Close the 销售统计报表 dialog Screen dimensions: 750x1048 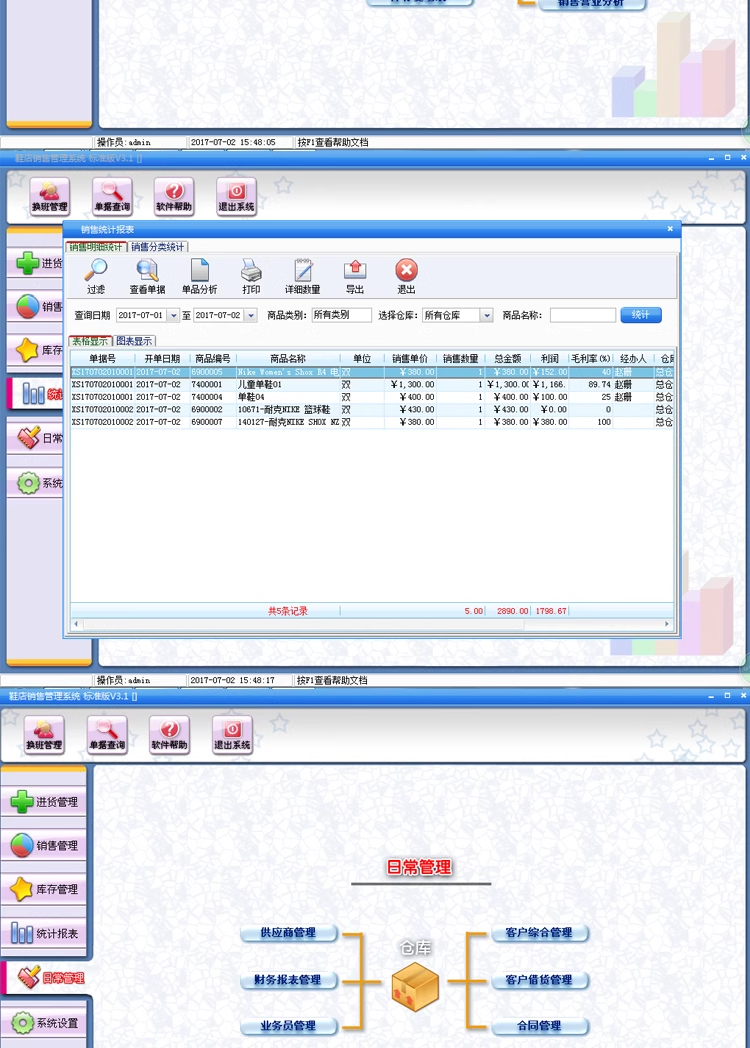(x=670, y=229)
